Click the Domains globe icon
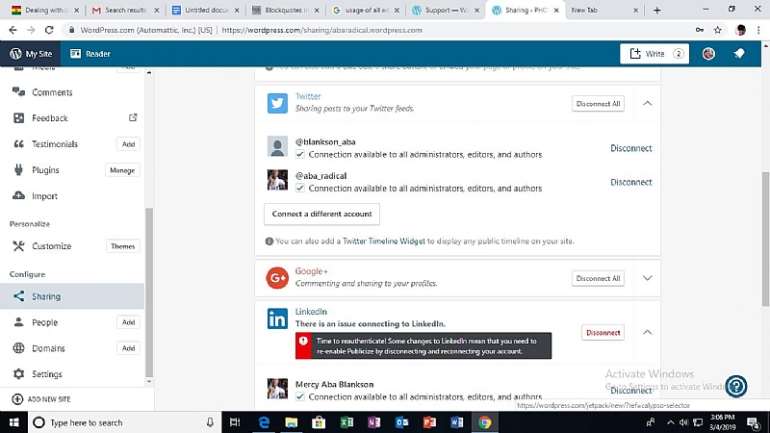The image size is (770, 433). (x=19, y=348)
